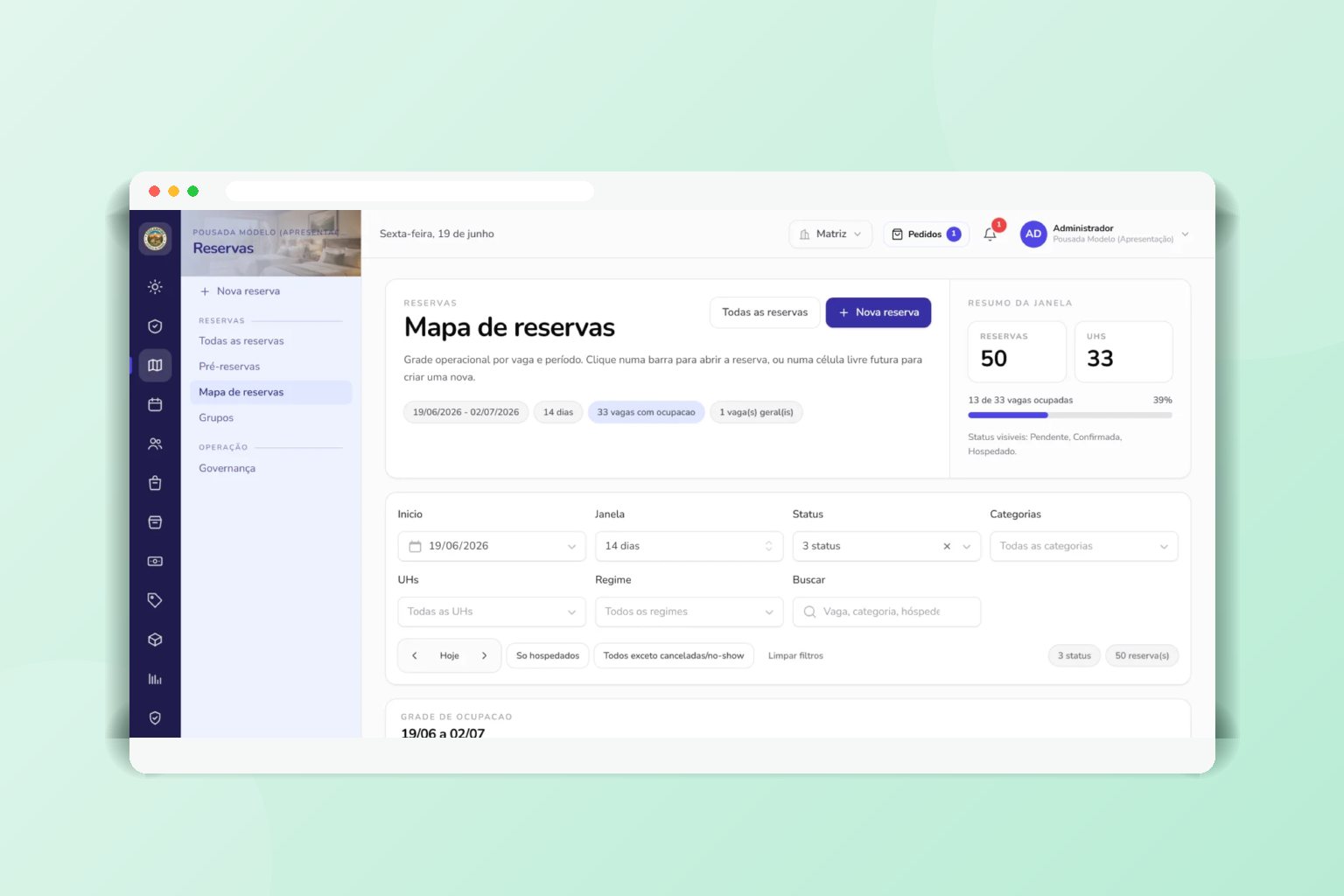1344x896 pixels.
Task: Open the Pedidos button
Action: coord(926,234)
